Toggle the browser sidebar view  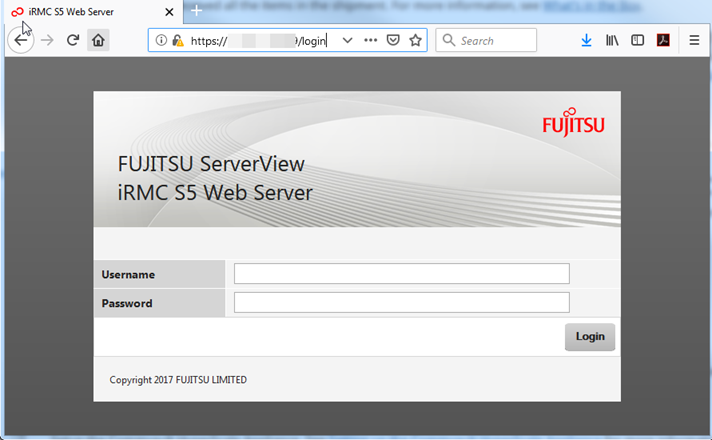[x=637, y=40]
